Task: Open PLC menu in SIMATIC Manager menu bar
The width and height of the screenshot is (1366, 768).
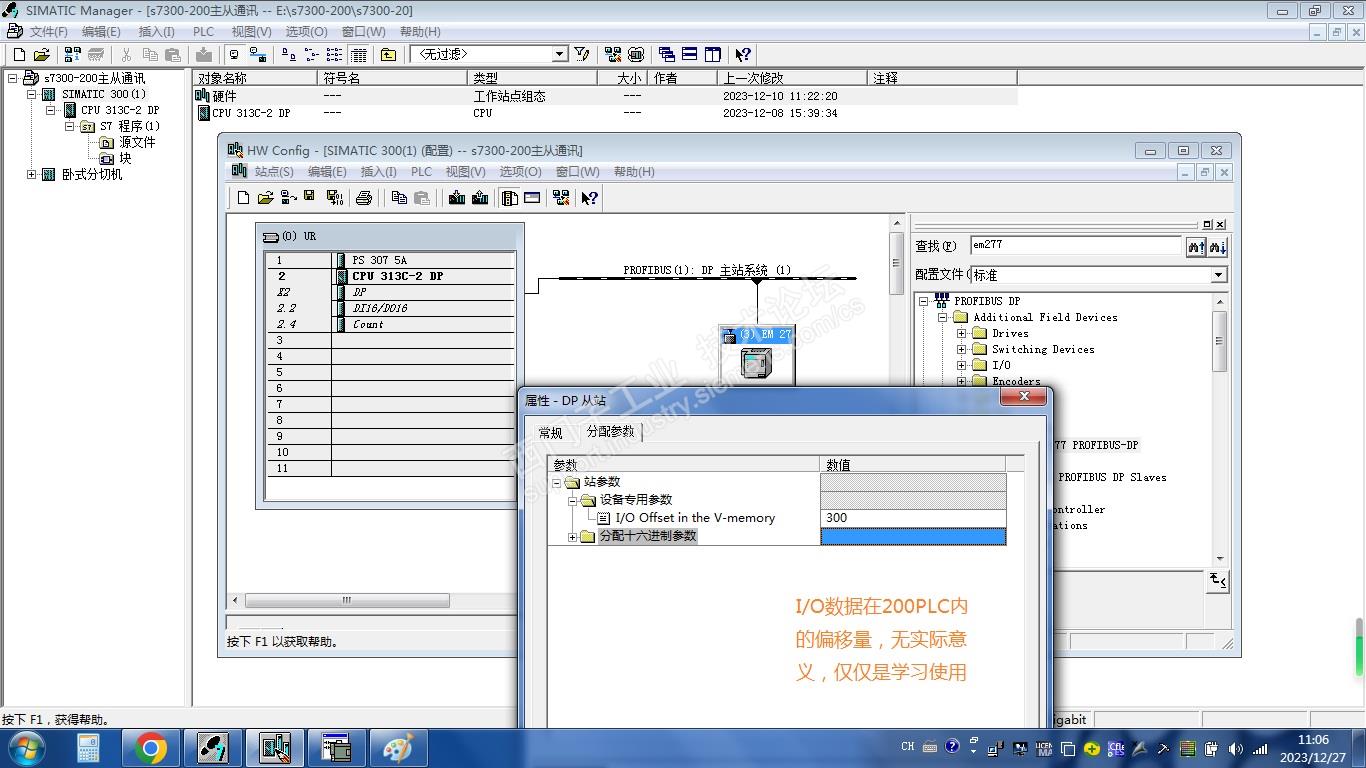Action: [x=203, y=32]
